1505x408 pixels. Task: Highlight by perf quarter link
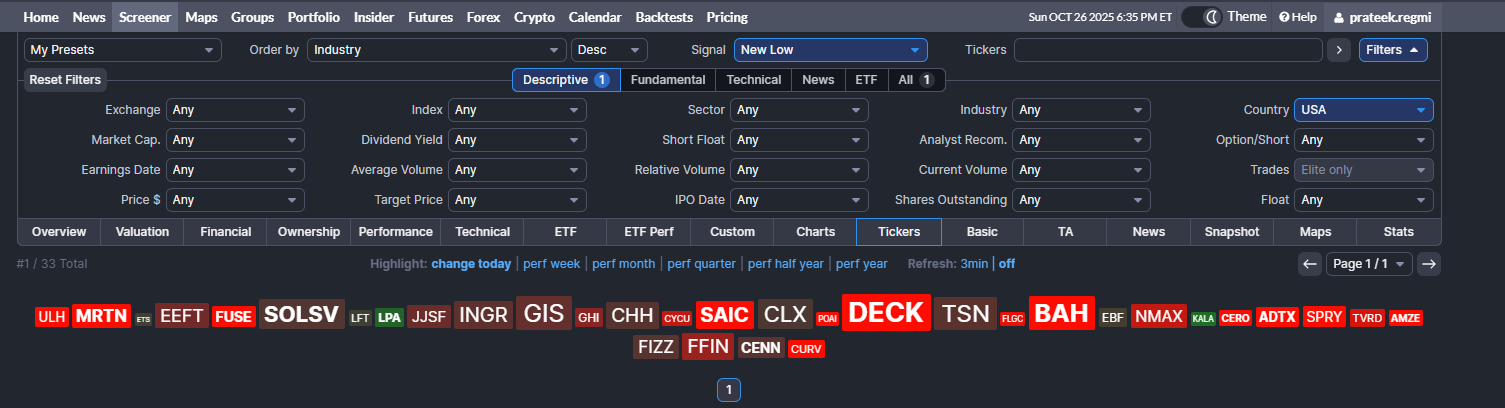[701, 264]
